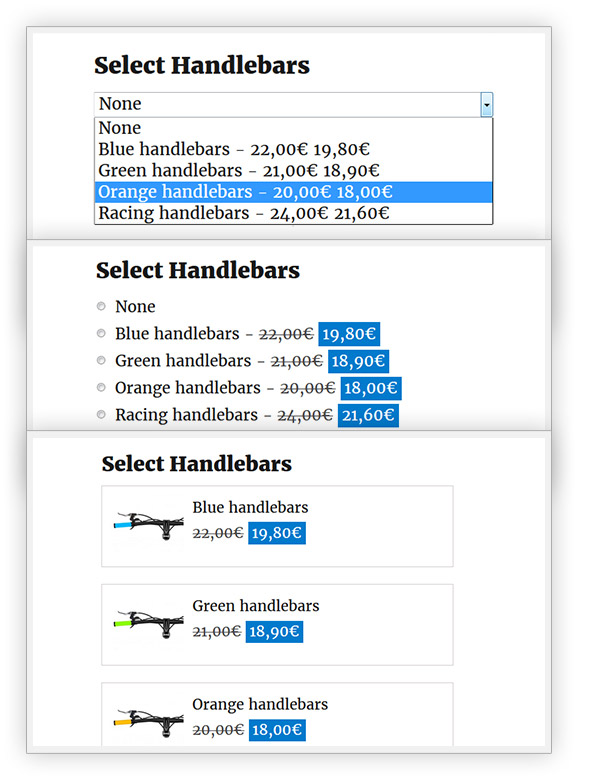Click the Blue handlebars card title

click(x=250, y=508)
